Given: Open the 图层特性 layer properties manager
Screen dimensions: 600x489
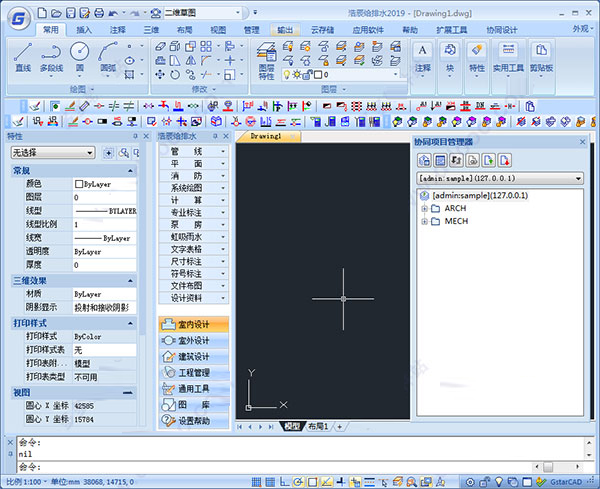Looking at the screenshot, I should click(x=266, y=61).
